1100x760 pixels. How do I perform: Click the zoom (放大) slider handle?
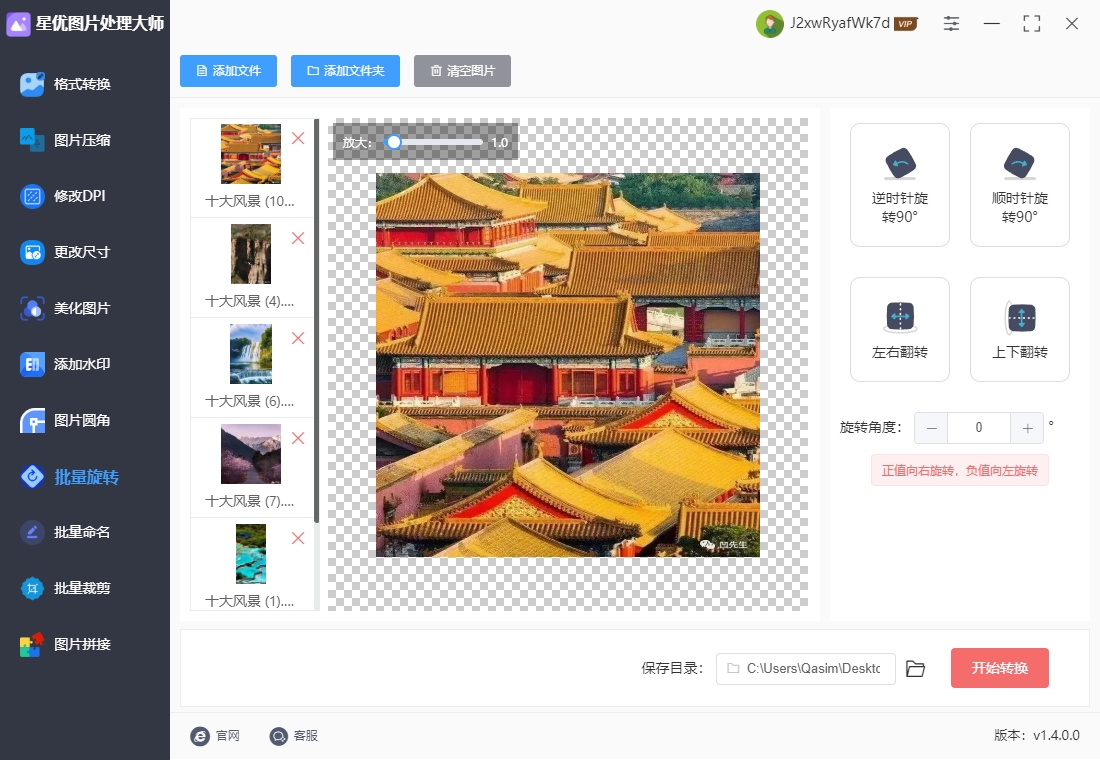(394, 143)
